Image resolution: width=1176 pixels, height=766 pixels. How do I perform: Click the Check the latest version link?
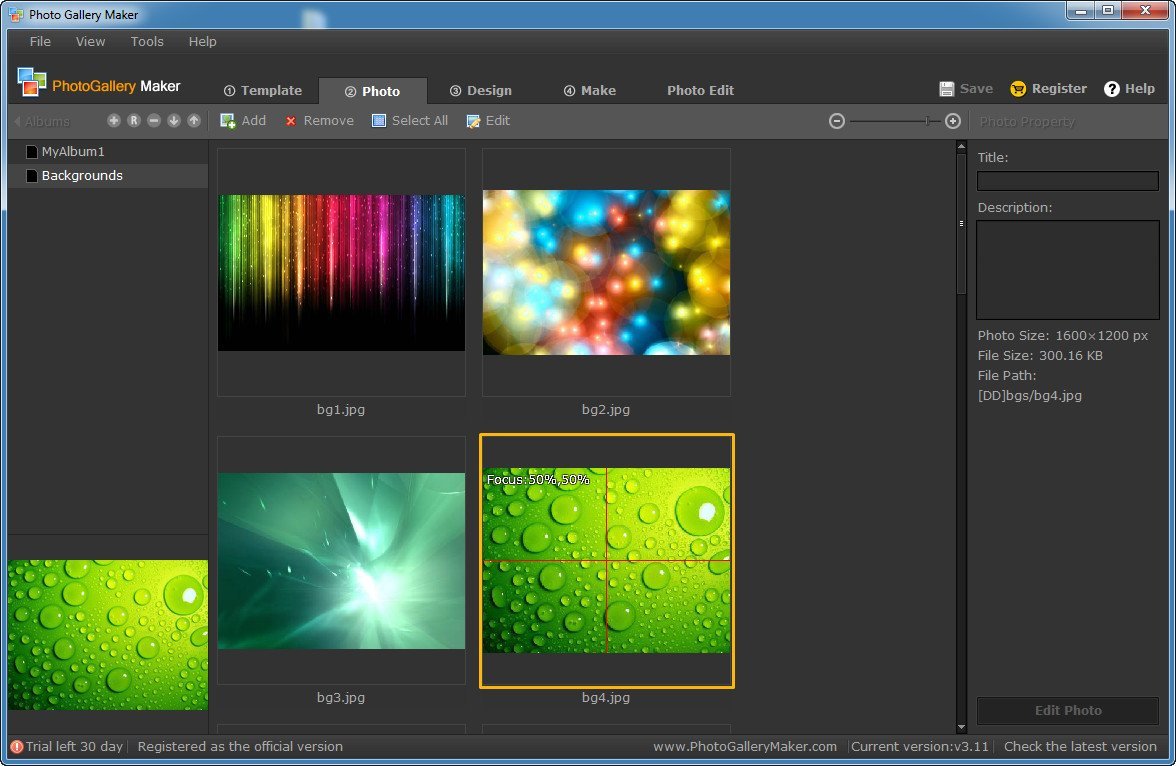tap(1080, 746)
